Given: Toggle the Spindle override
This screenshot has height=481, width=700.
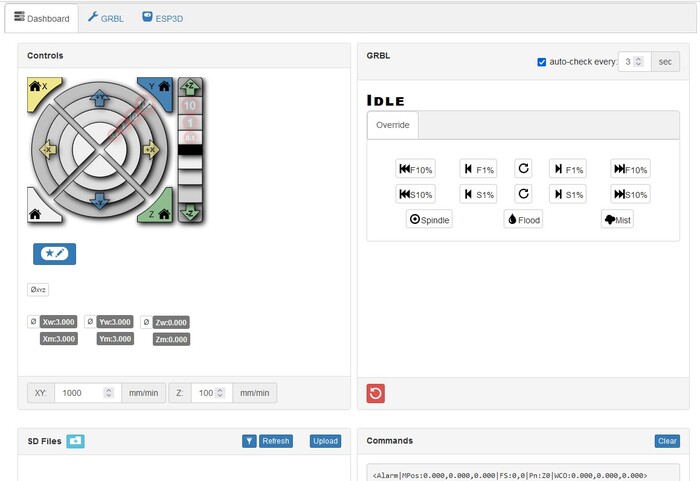Looking at the screenshot, I should point(430,219).
